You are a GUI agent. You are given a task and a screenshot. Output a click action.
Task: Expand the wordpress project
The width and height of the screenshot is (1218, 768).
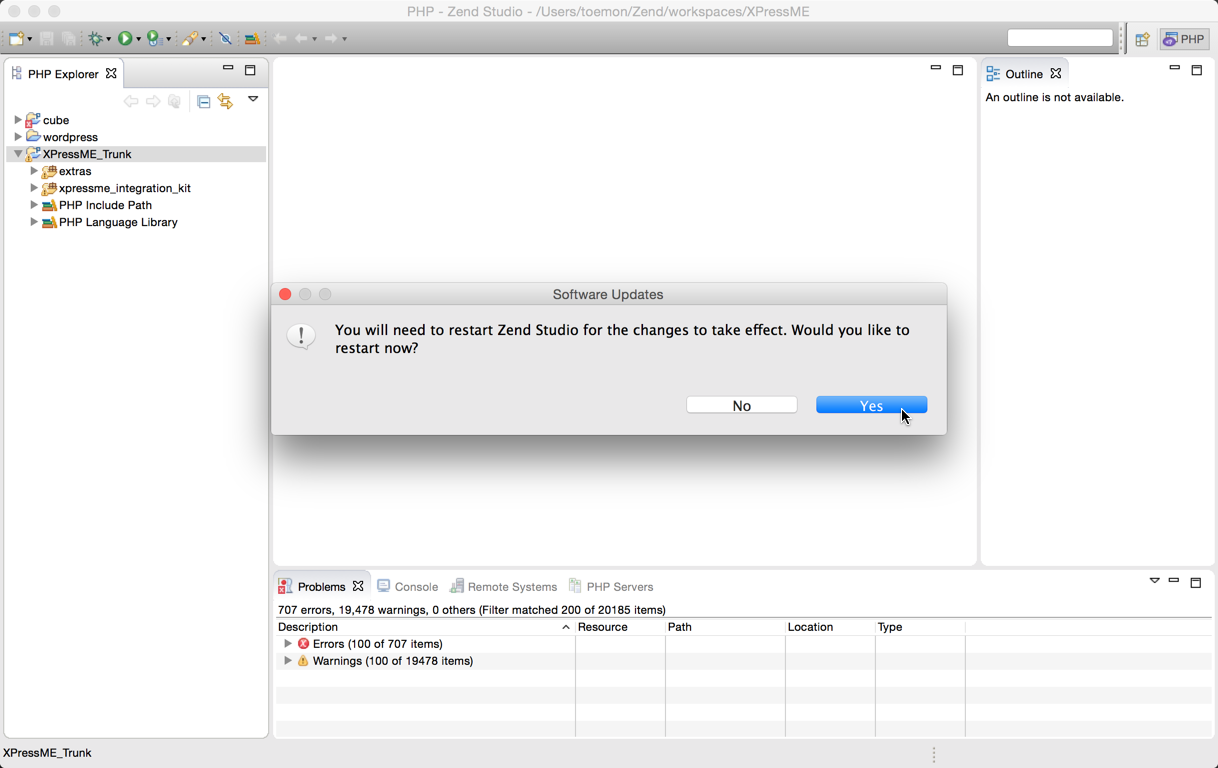click(18, 137)
